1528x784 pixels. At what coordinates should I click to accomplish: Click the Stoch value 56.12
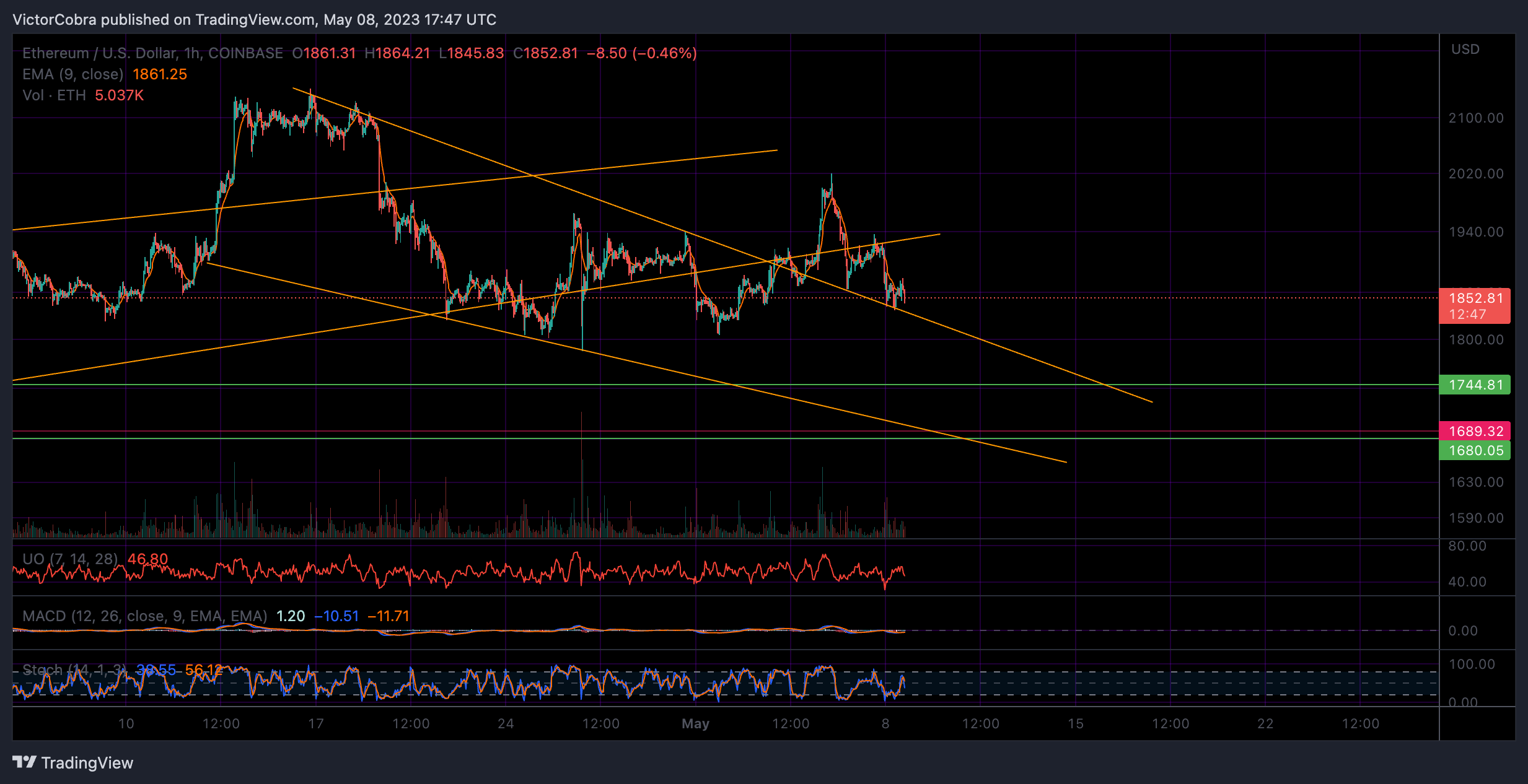point(204,670)
